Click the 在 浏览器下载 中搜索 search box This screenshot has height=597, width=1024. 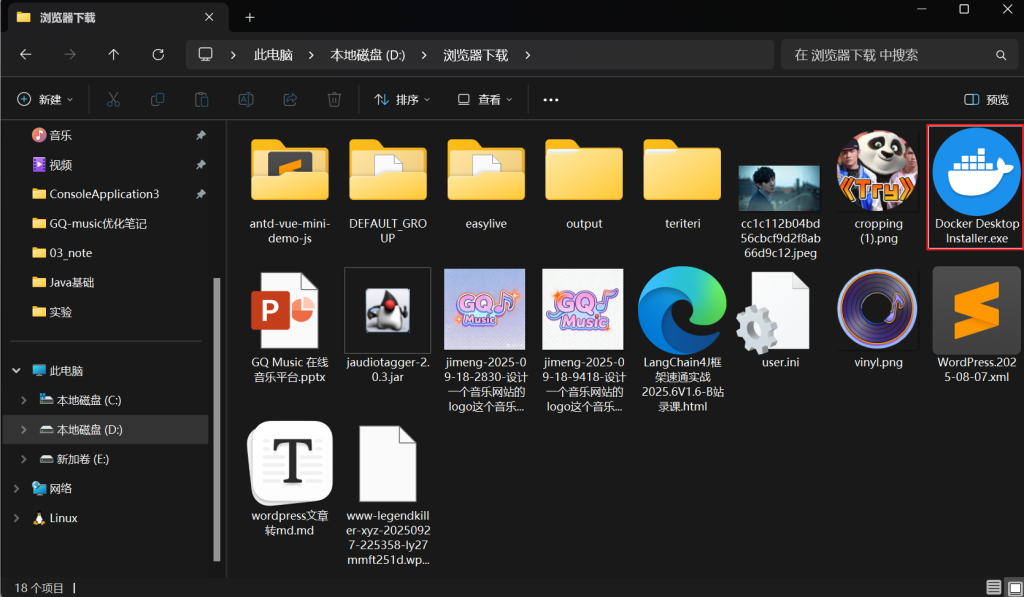tap(890, 55)
